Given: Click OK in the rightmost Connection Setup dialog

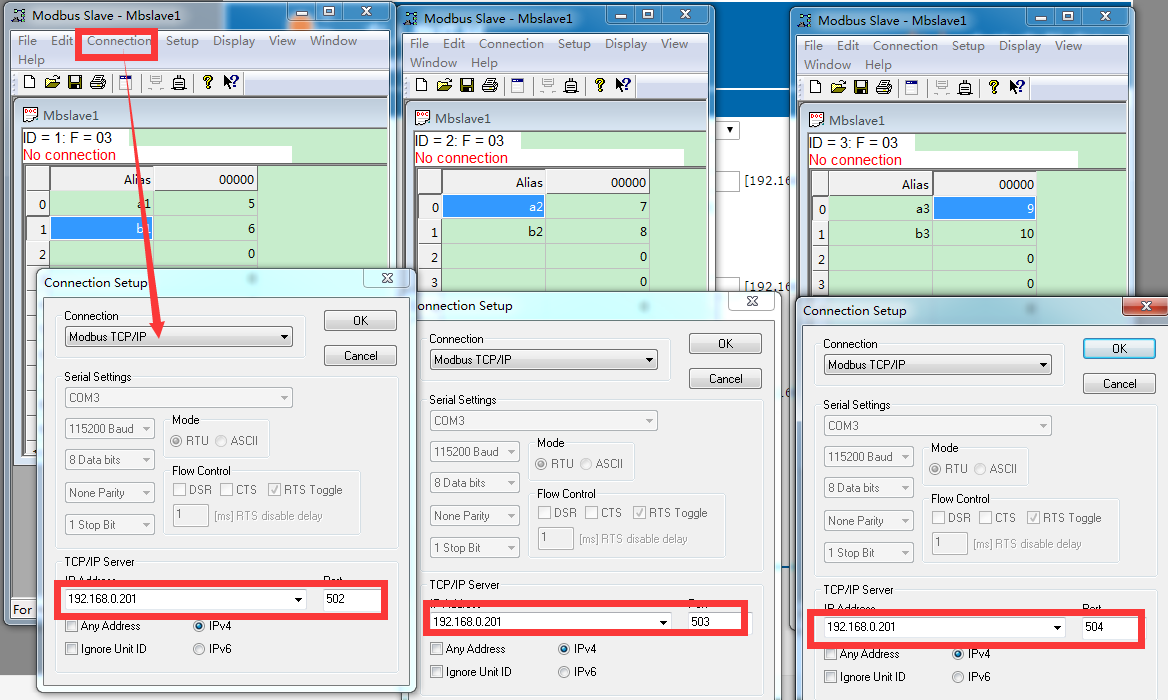Looking at the screenshot, I should tap(1119, 349).
